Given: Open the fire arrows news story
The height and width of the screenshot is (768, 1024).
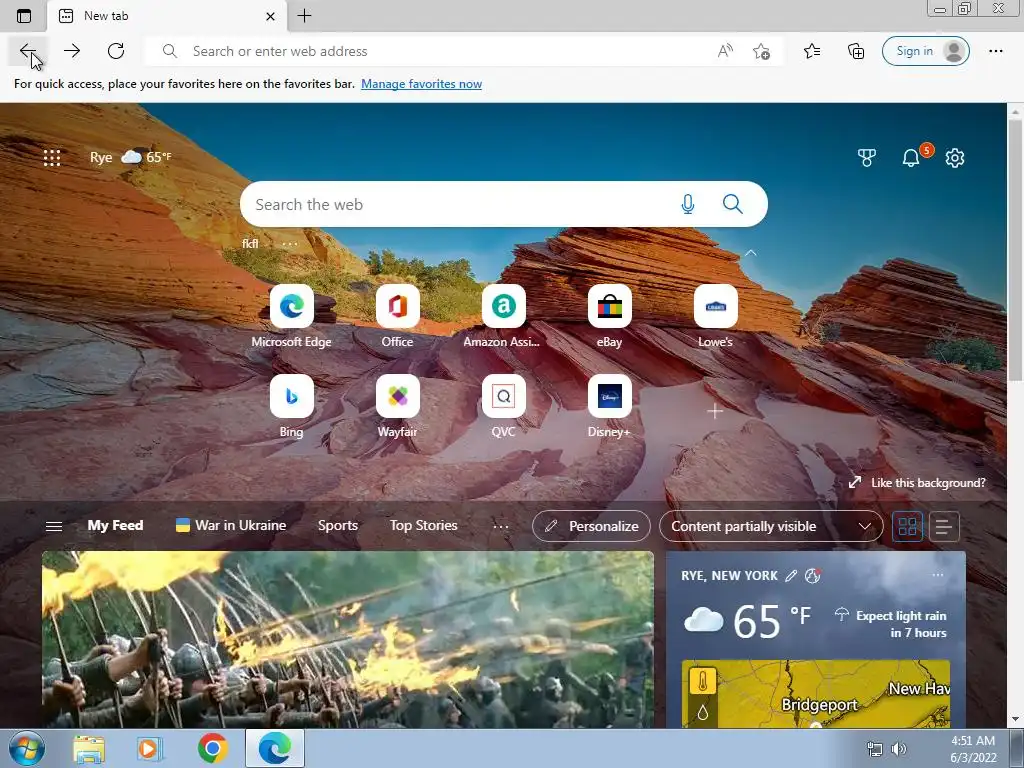Looking at the screenshot, I should pos(348,640).
